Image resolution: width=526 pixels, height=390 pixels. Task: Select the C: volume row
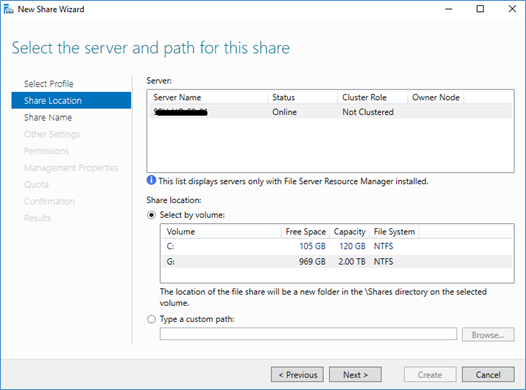(x=337, y=246)
